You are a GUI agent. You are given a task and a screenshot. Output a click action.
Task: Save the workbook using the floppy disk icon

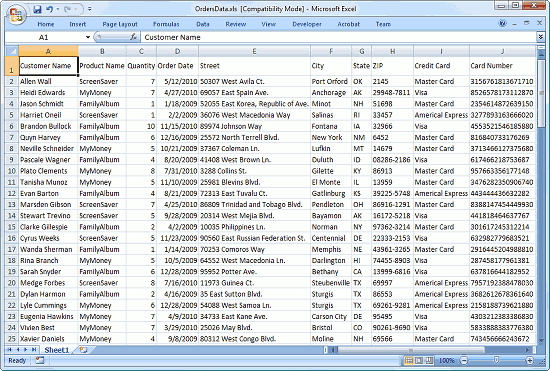[x=38, y=9]
